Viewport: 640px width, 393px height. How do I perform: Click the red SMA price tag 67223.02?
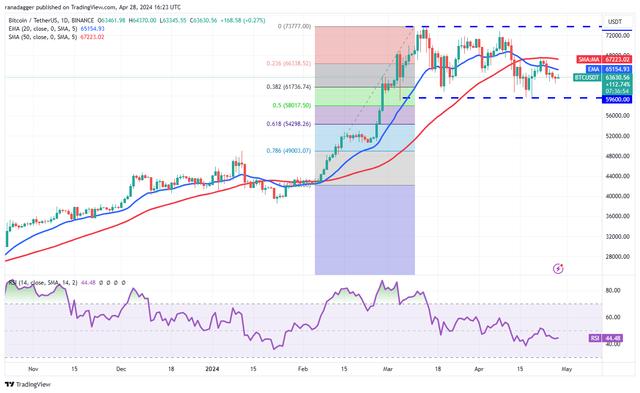tap(604, 60)
